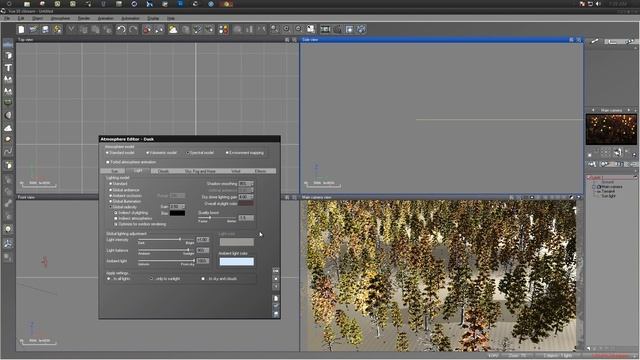Image resolution: width=640 pixels, height=360 pixels.
Task: Select the Volumetric model radio button
Action: (147, 153)
